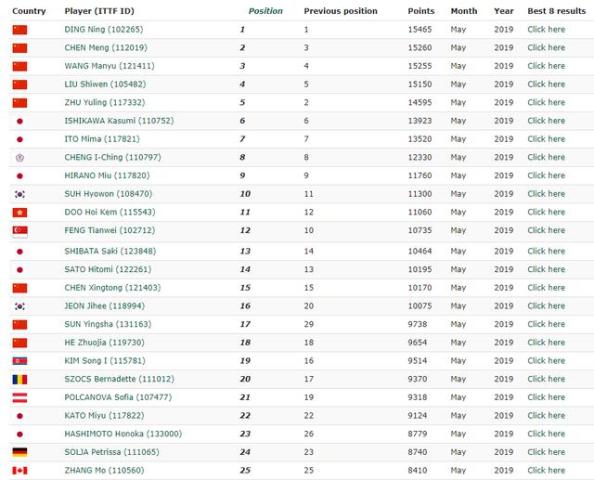Click the Korea flag beside SUH Hyowon
The image size is (594, 480).
point(20,194)
